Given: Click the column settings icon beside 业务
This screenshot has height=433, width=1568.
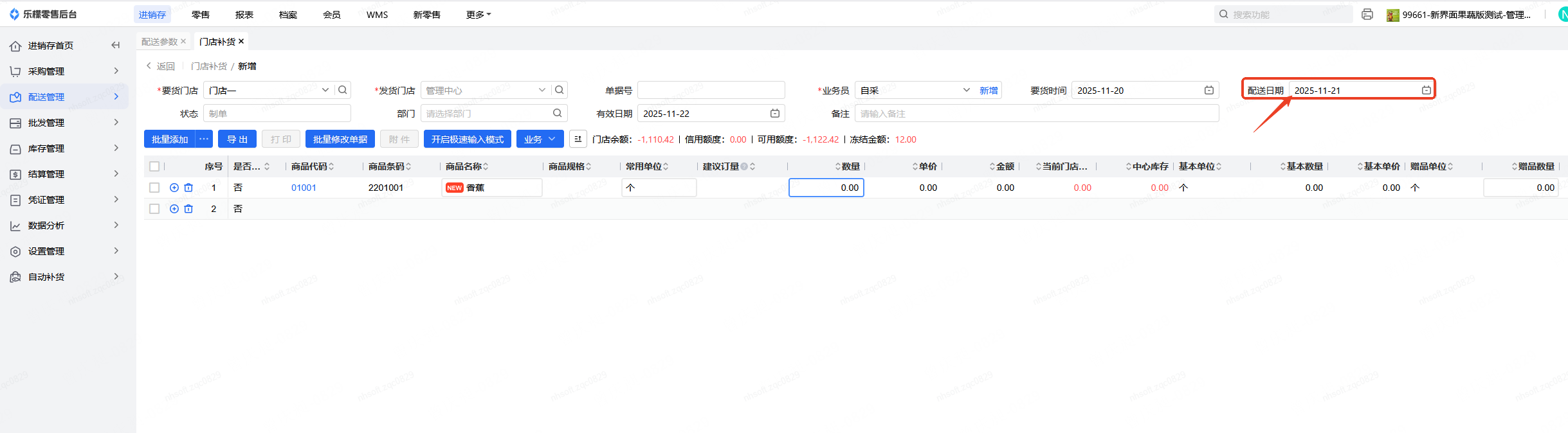Looking at the screenshot, I should [x=578, y=139].
